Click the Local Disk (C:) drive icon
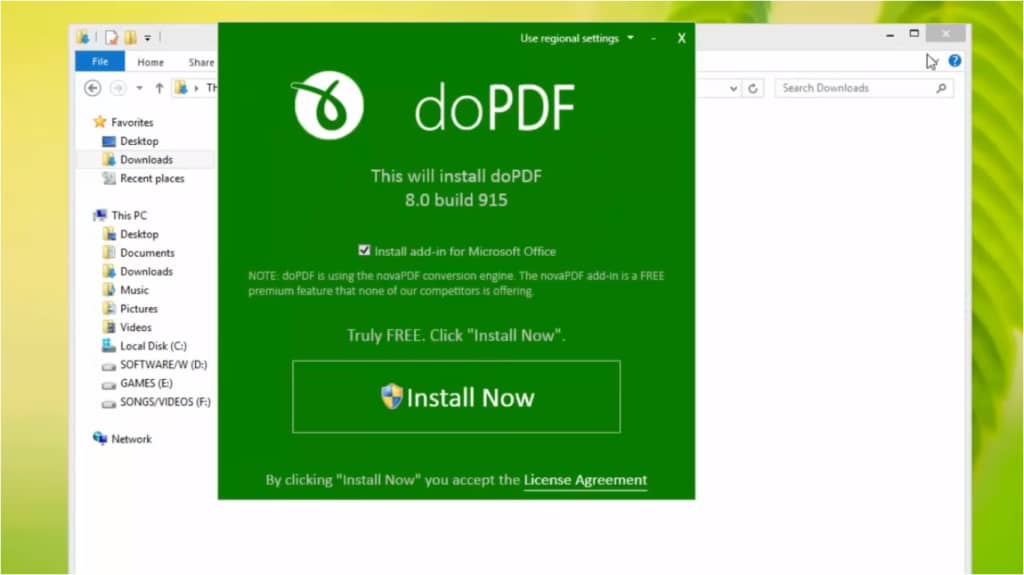This screenshot has width=1024, height=575. 108,346
